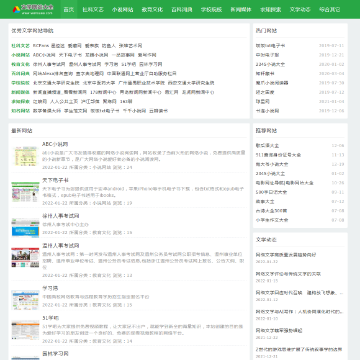Open the 学习网 site thumbnail
Viewport: 360px width, 360px height.
[25, 299]
